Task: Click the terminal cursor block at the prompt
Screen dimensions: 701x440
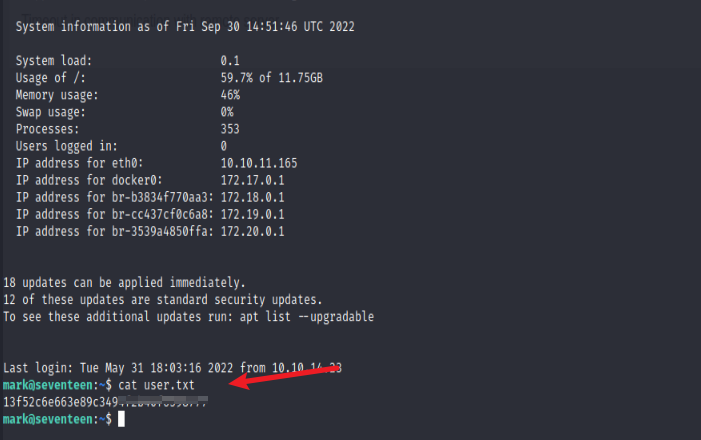Action: pos(121,420)
